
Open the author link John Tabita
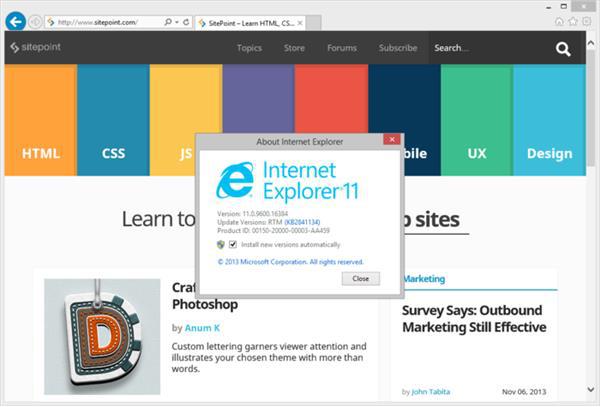coord(431,392)
